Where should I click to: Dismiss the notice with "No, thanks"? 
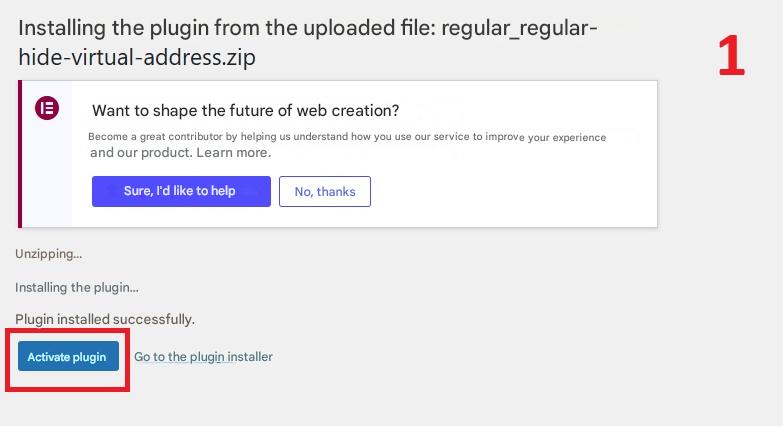point(325,191)
